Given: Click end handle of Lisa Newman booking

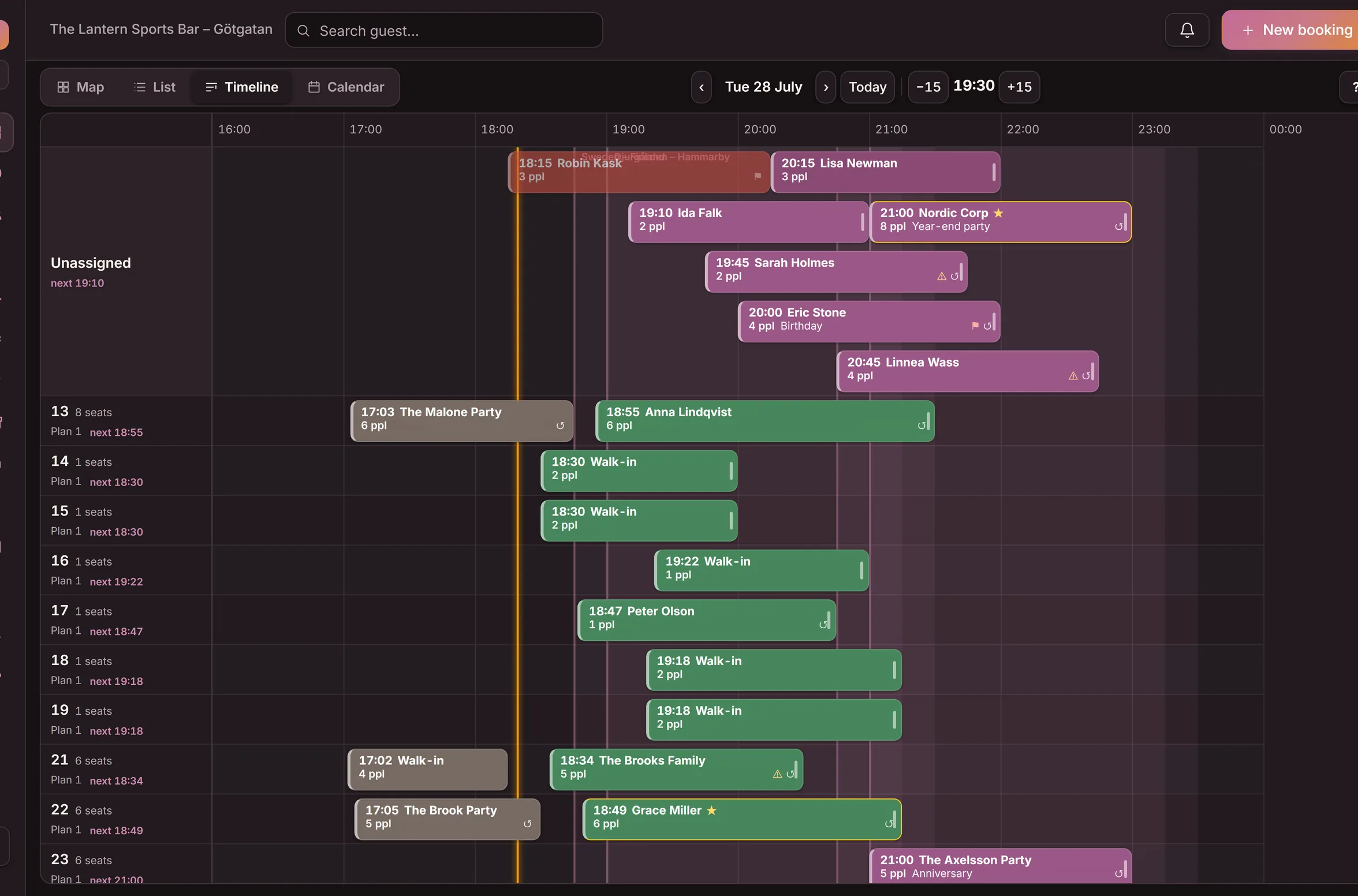Looking at the screenshot, I should click(x=994, y=172).
